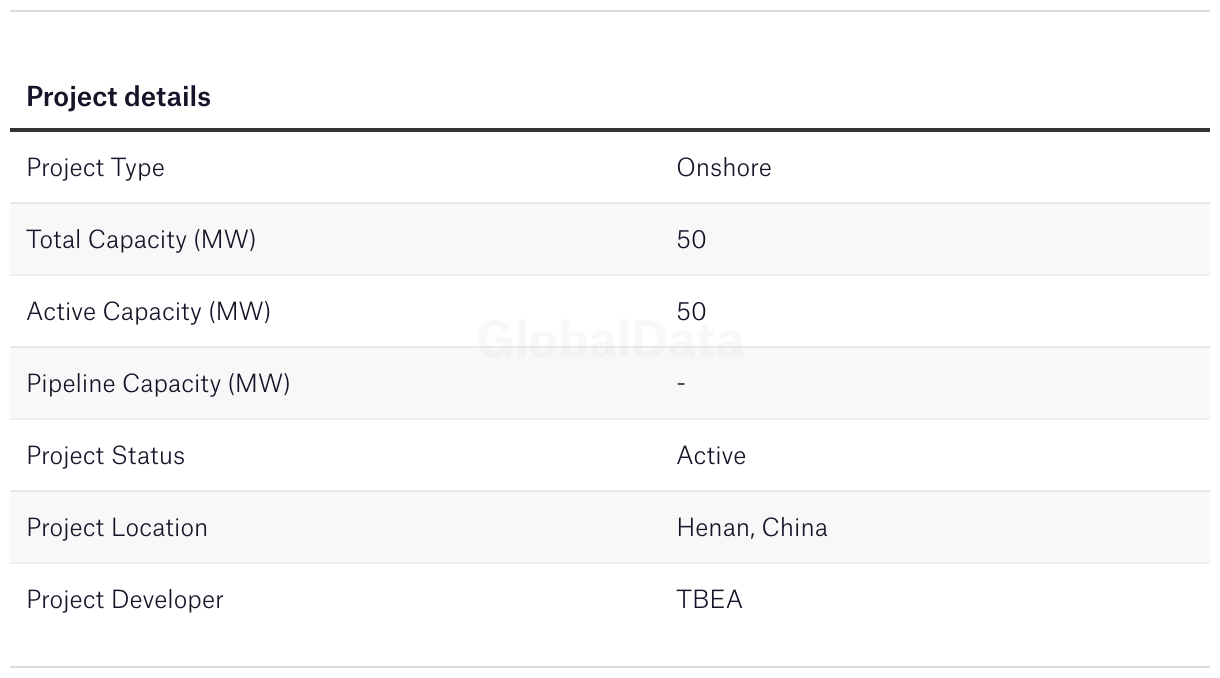Click the Project details heading
1220x678 pixels.
118,97
